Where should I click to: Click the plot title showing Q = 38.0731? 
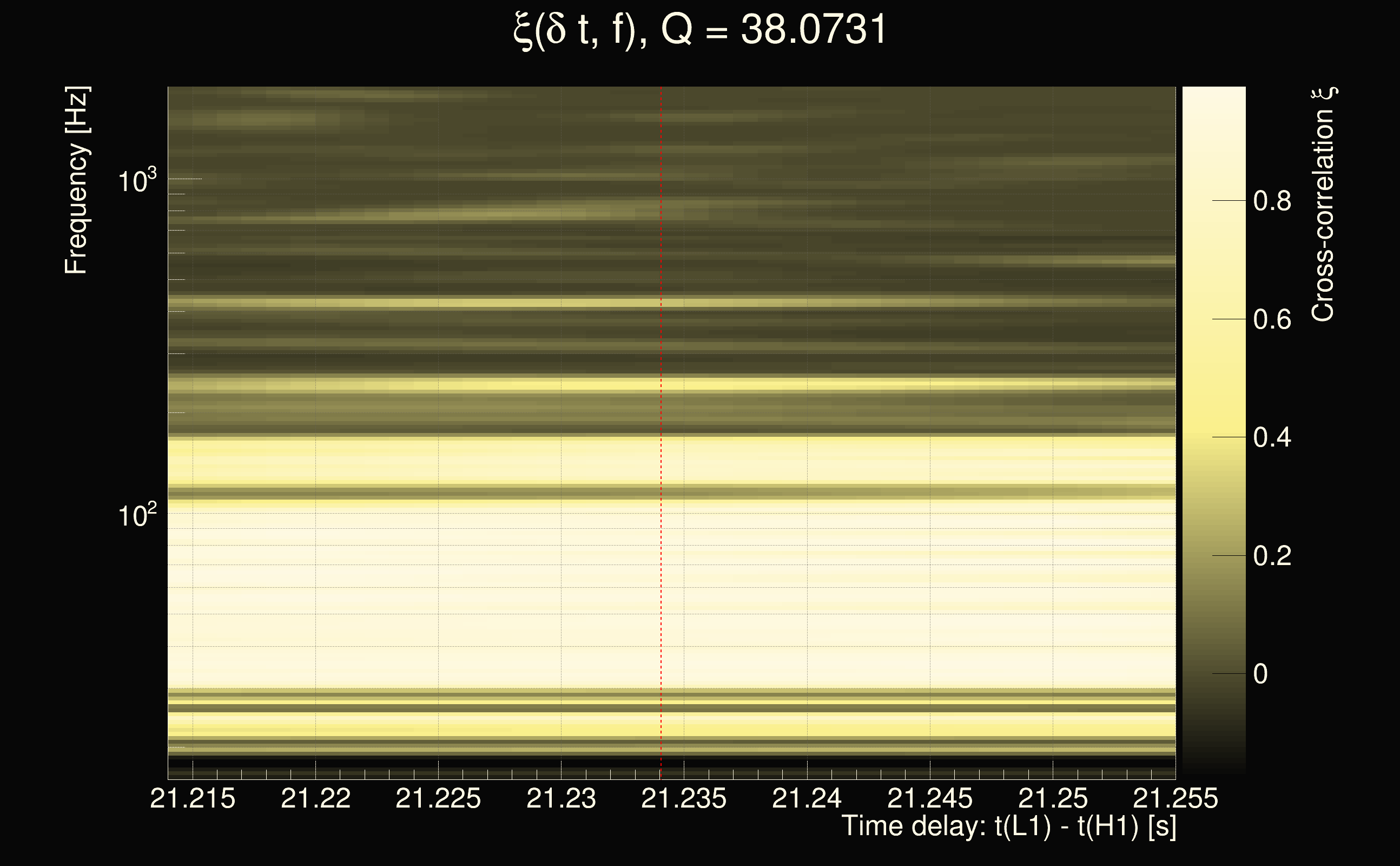tap(699, 30)
